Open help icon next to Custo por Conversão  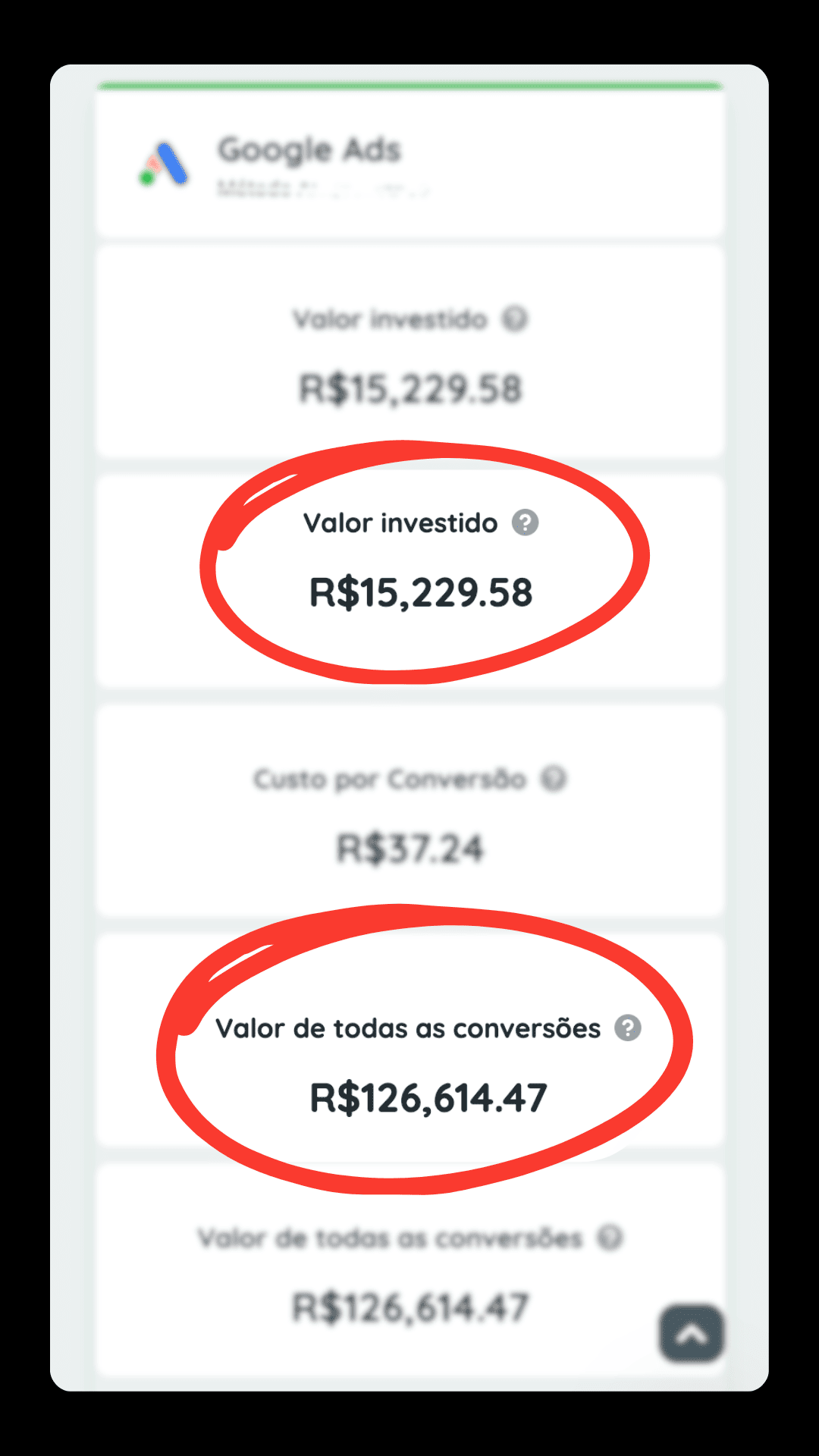click(554, 779)
